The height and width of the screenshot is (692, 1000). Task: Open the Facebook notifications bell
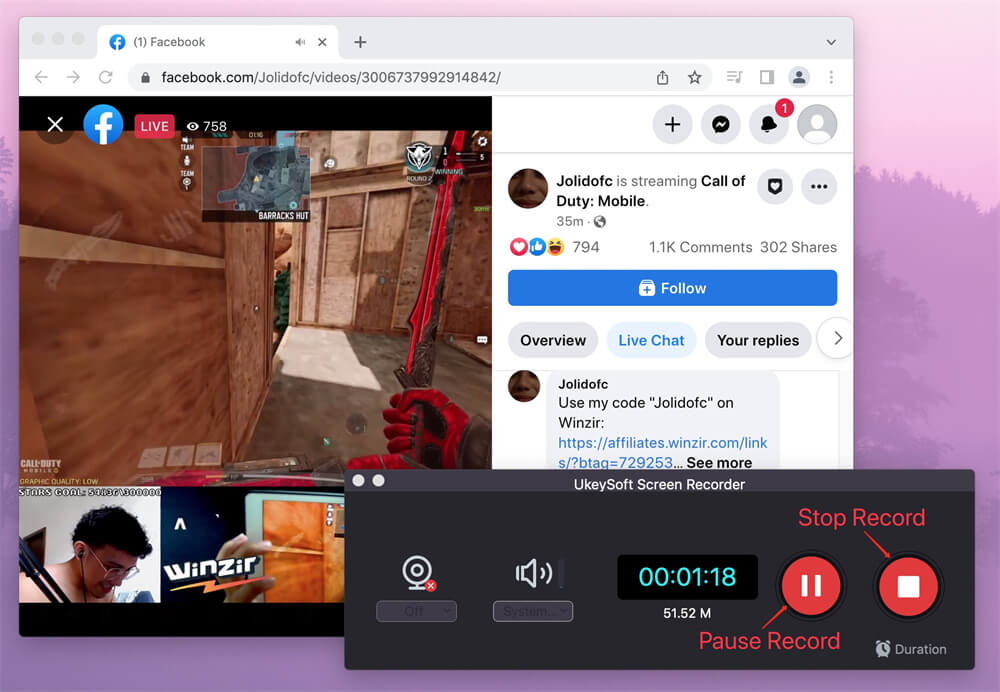(769, 124)
